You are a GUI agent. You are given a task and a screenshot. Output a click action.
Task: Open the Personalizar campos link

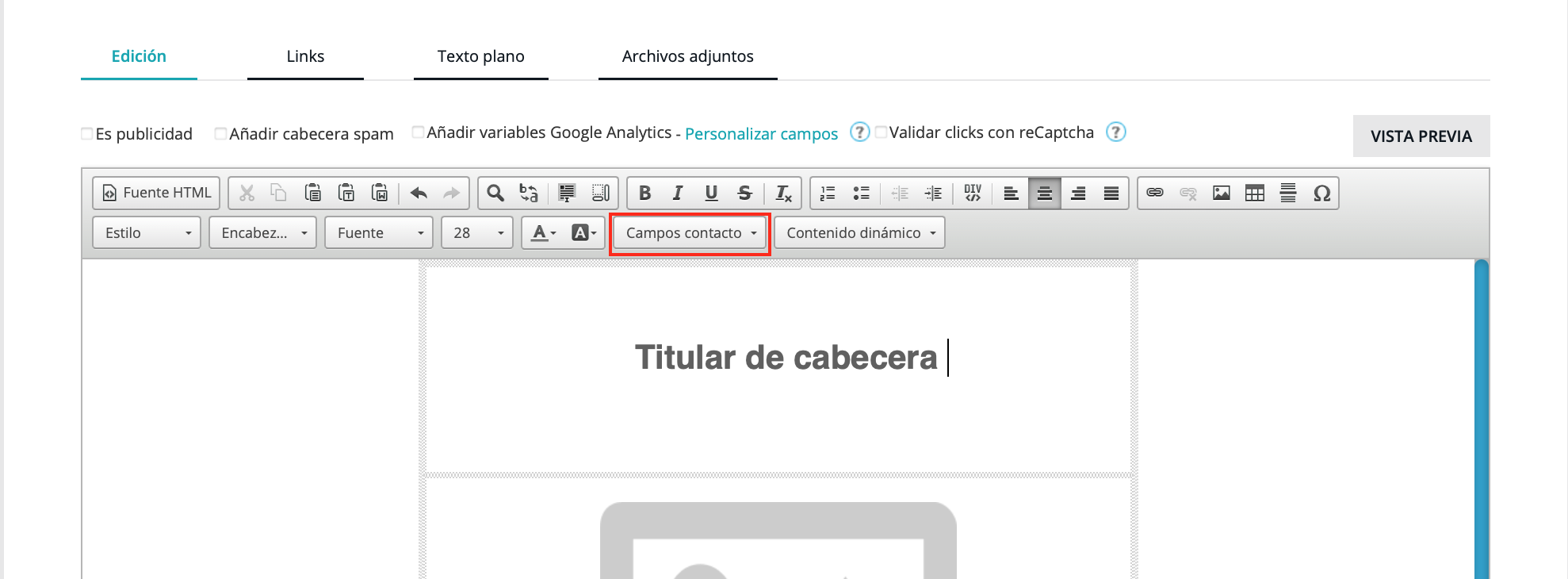[761, 133]
